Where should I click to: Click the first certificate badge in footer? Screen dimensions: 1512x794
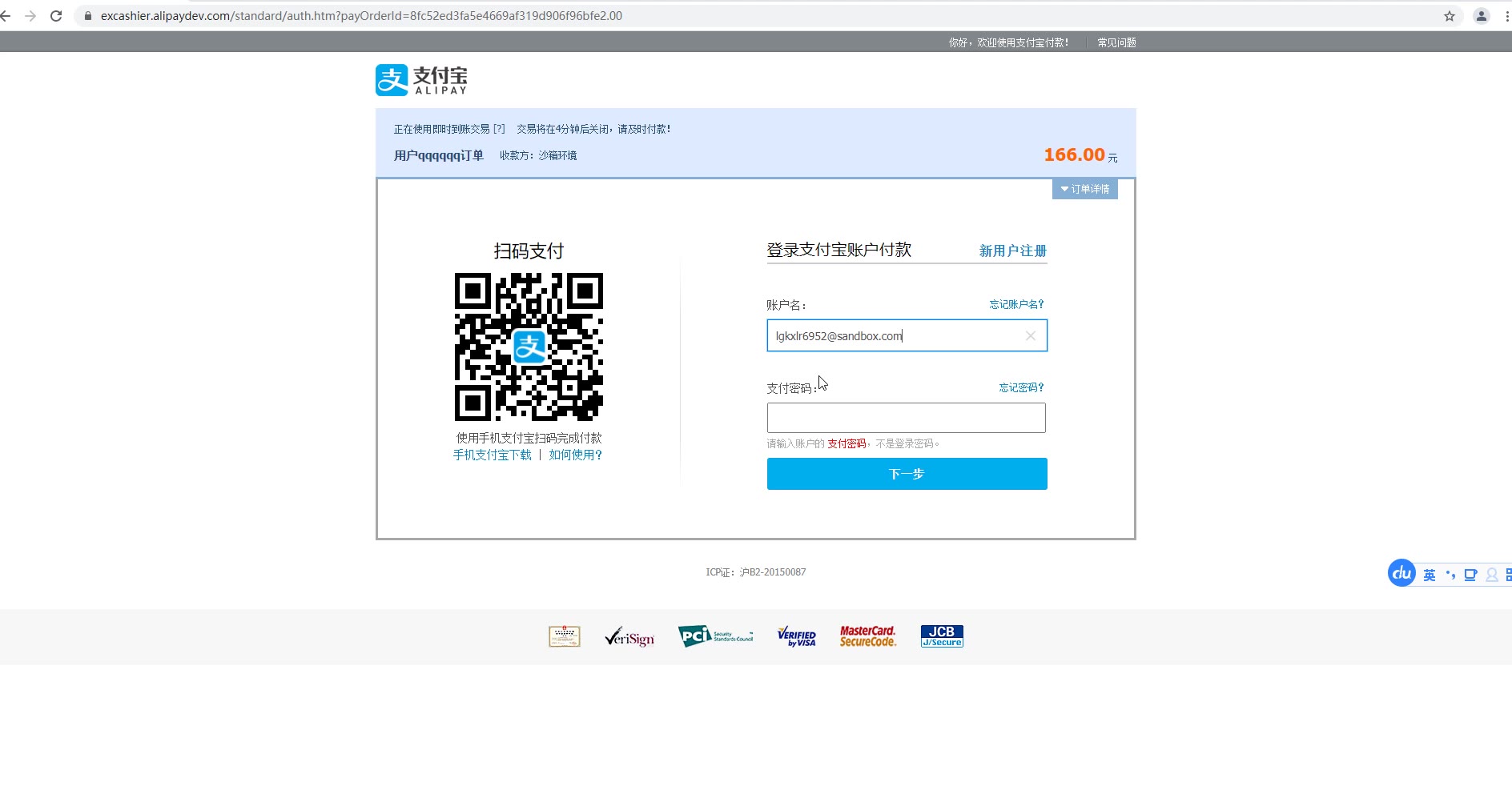pyautogui.click(x=565, y=636)
